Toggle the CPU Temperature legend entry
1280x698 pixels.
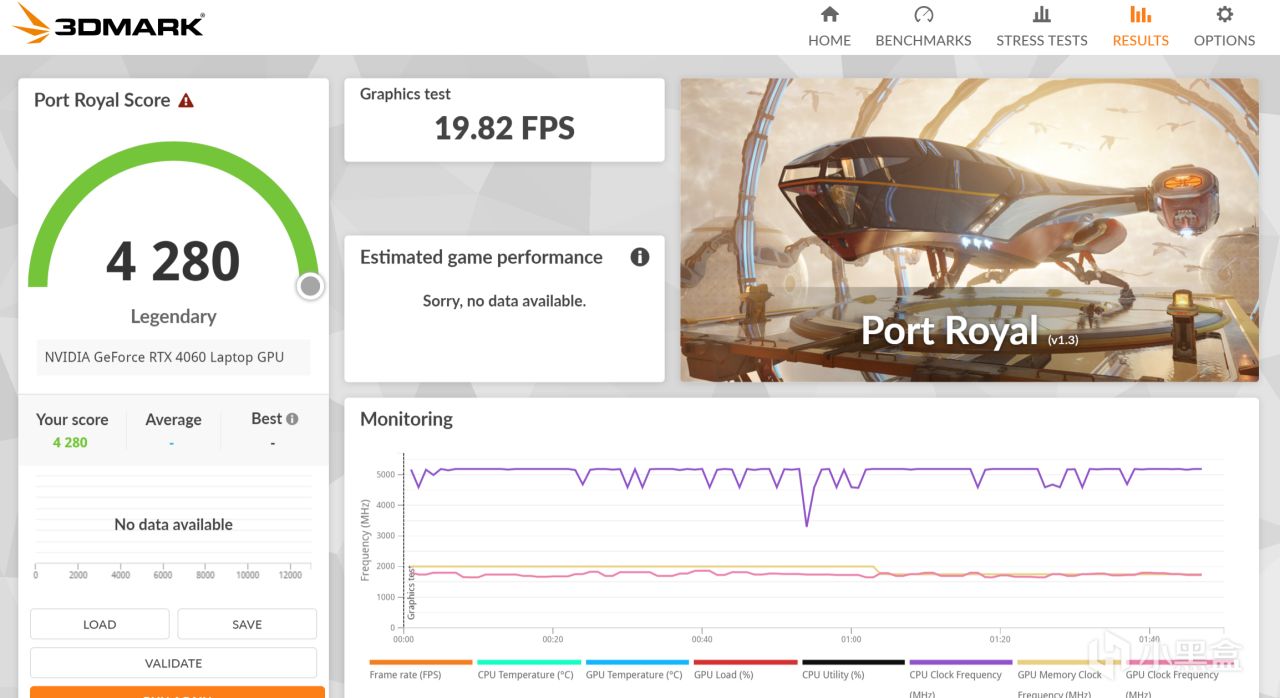(x=528, y=670)
